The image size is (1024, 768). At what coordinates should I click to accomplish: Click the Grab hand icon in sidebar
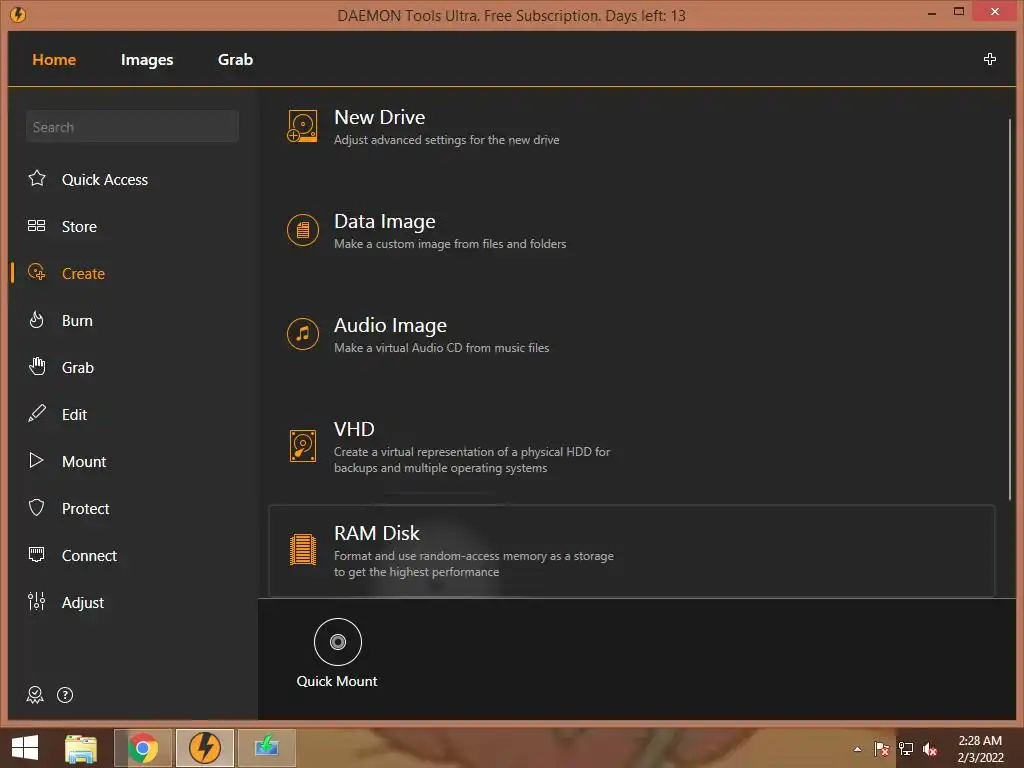pyautogui.click(x=37, y=366)
